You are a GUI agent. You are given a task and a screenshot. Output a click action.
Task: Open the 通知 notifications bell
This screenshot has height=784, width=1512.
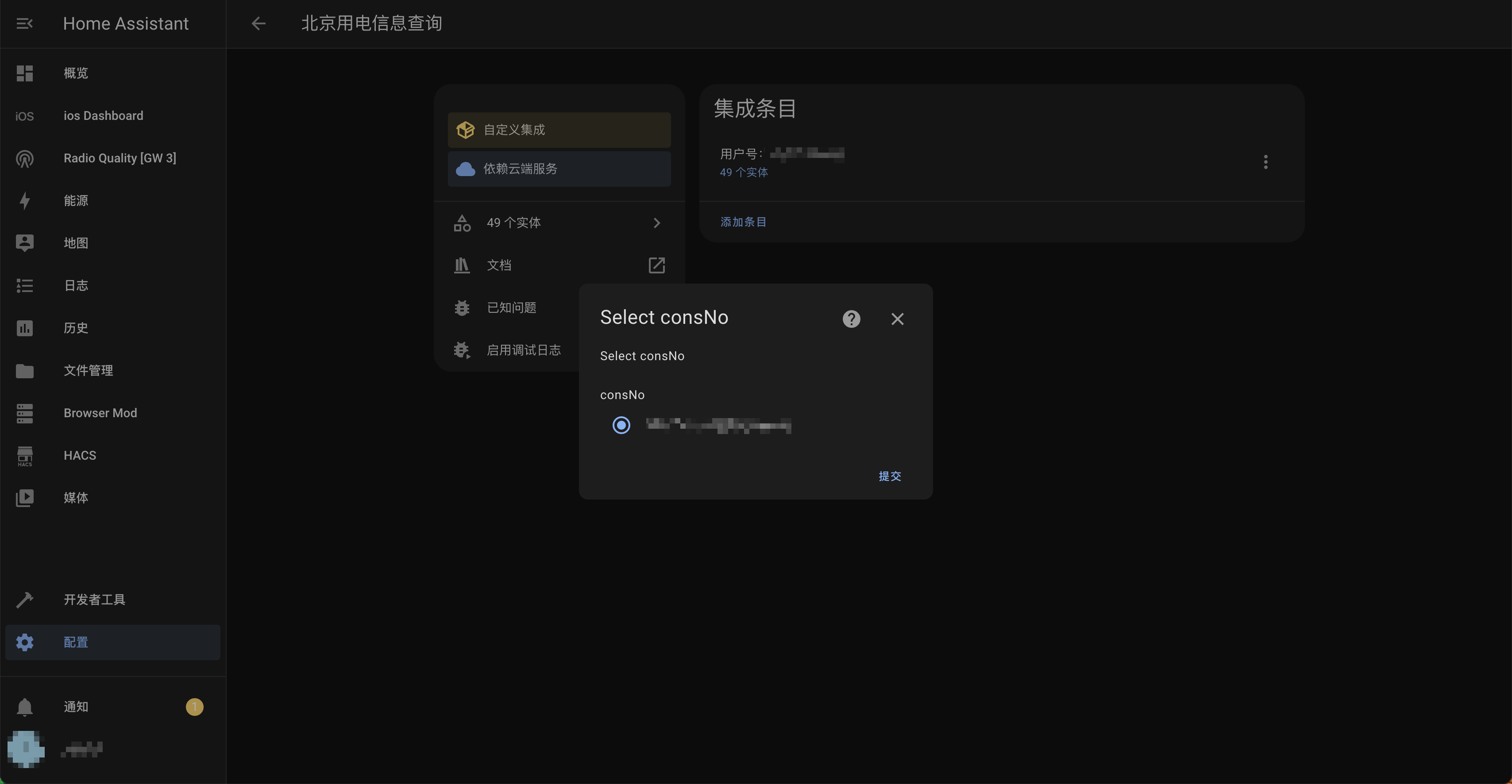[25, 707]
